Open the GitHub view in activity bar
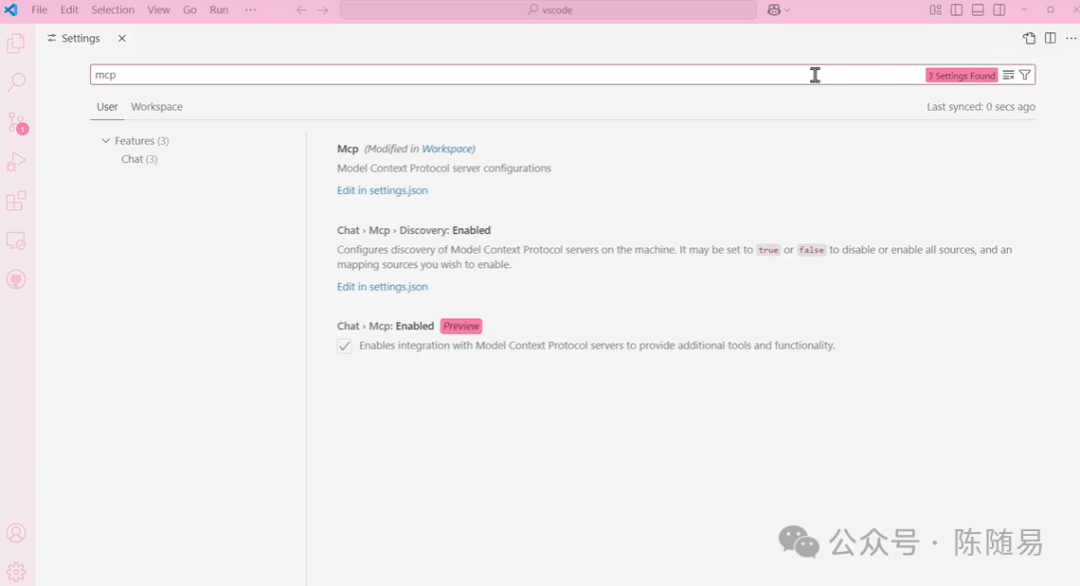 click(x=16, y=280)
